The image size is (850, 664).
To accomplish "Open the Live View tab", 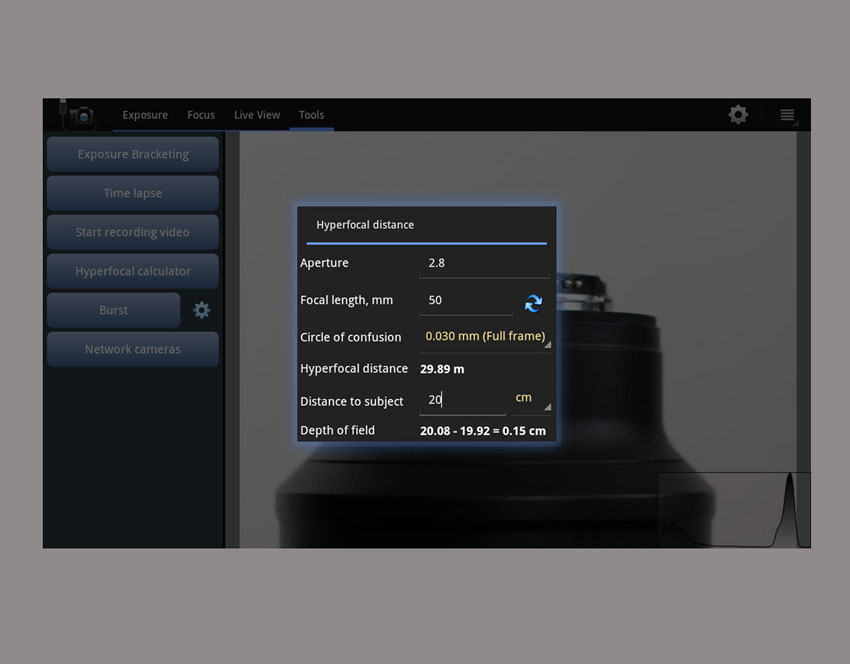I will pos(257,115).
